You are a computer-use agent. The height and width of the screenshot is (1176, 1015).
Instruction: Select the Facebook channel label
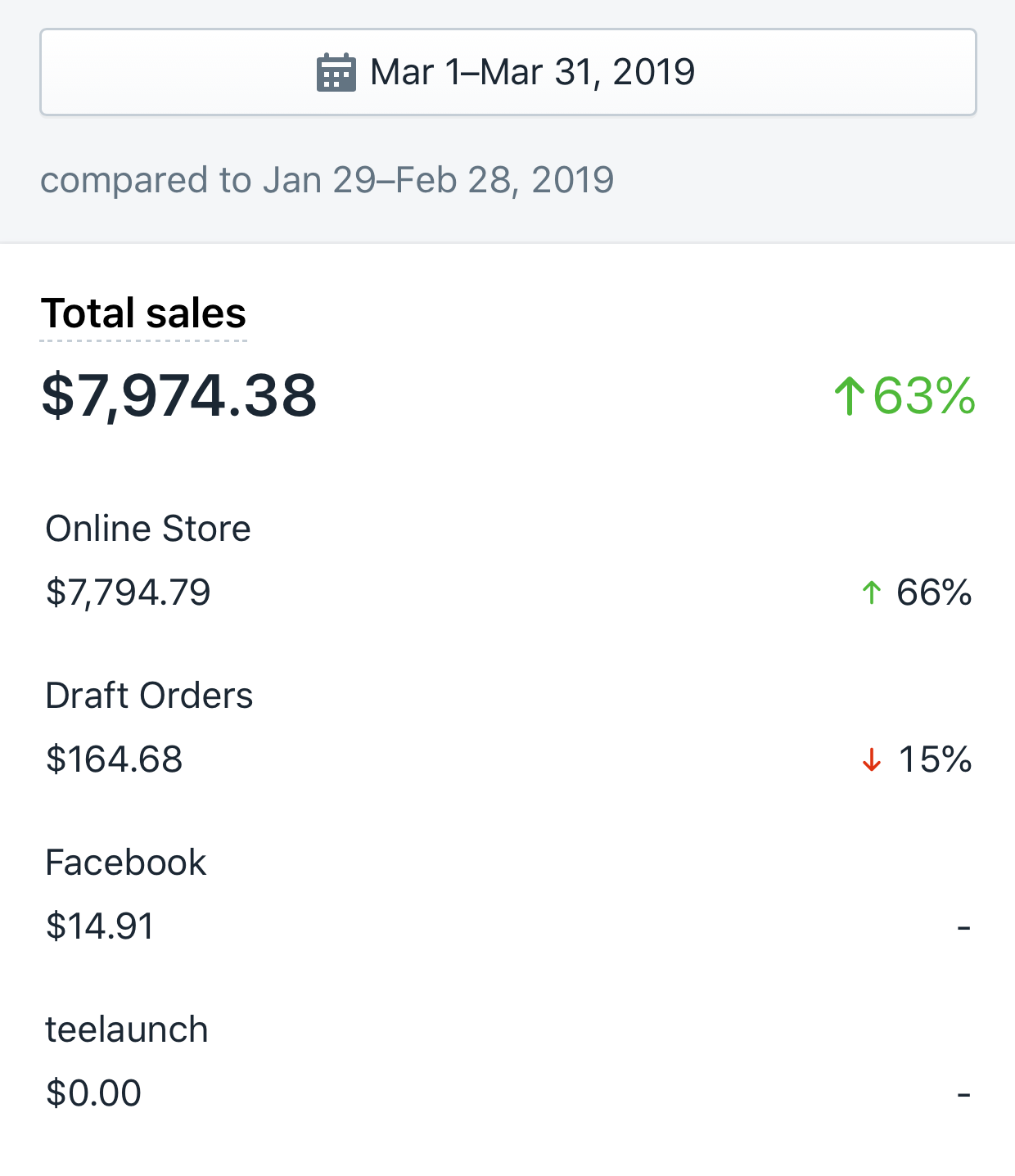(126, 863)
